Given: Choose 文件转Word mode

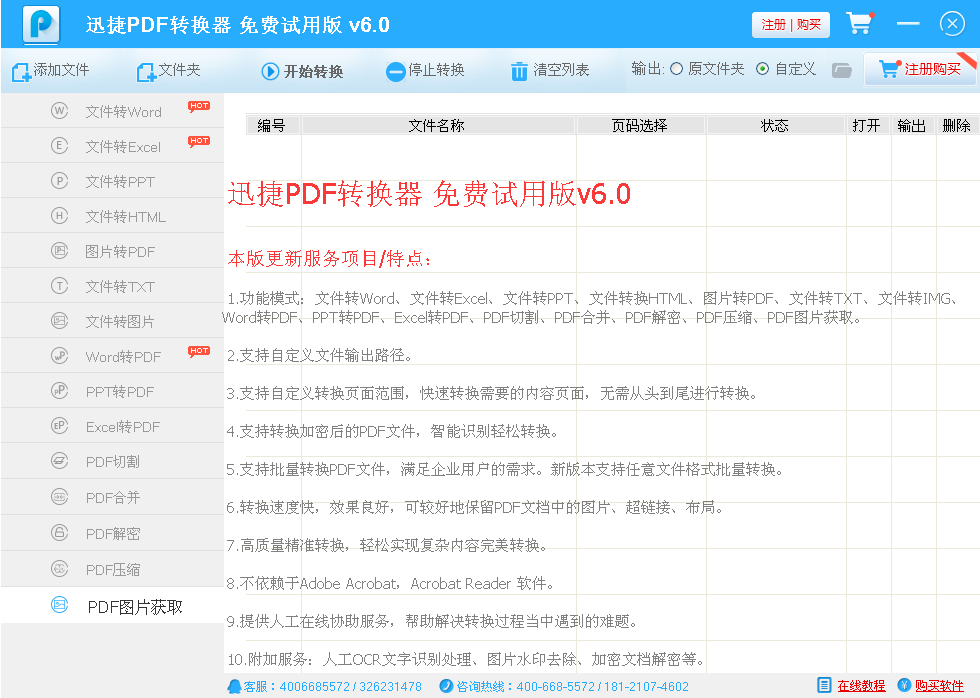Looking at the screenshot, I should pos(112,111).
